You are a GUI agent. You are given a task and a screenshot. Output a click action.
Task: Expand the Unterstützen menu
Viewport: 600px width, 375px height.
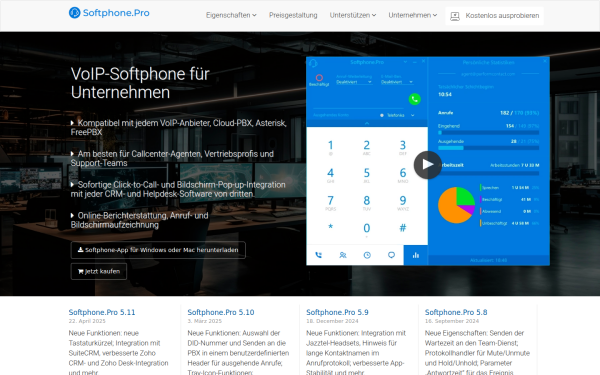pyautogui.click(x=353, y=15)
